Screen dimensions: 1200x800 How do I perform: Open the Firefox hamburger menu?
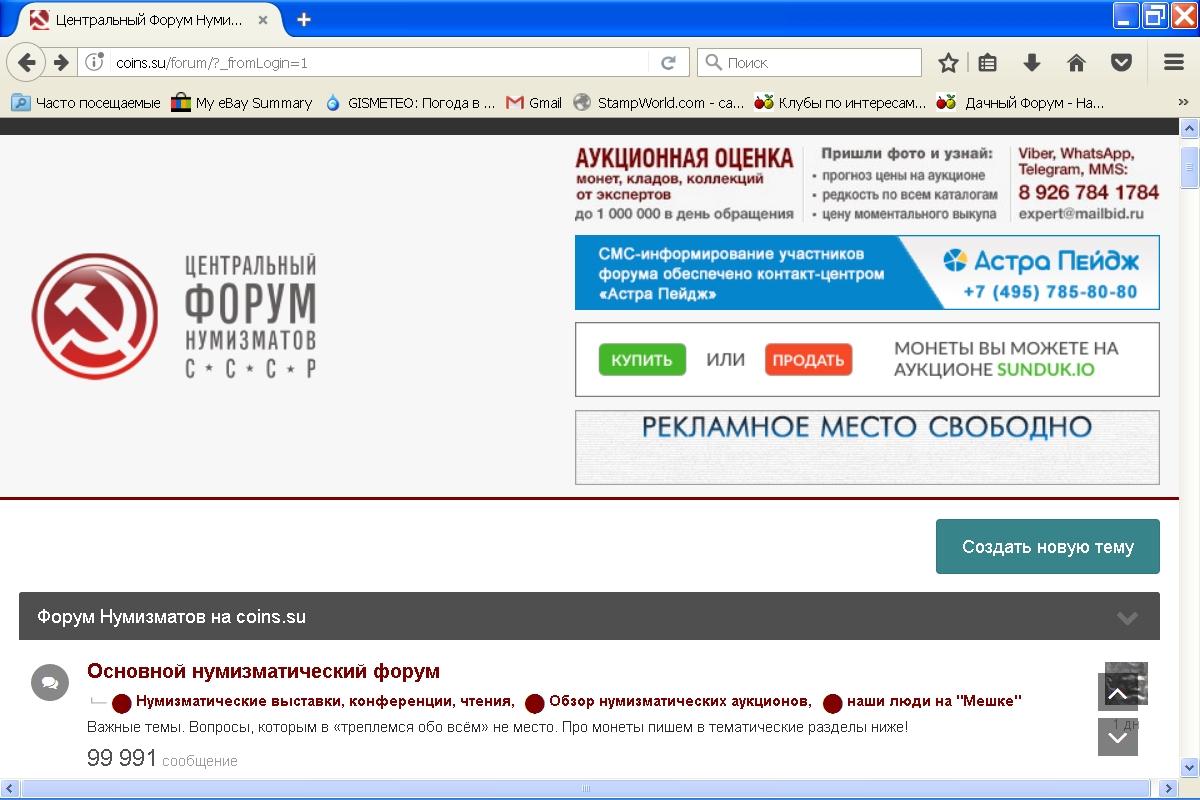[1174, 62]
